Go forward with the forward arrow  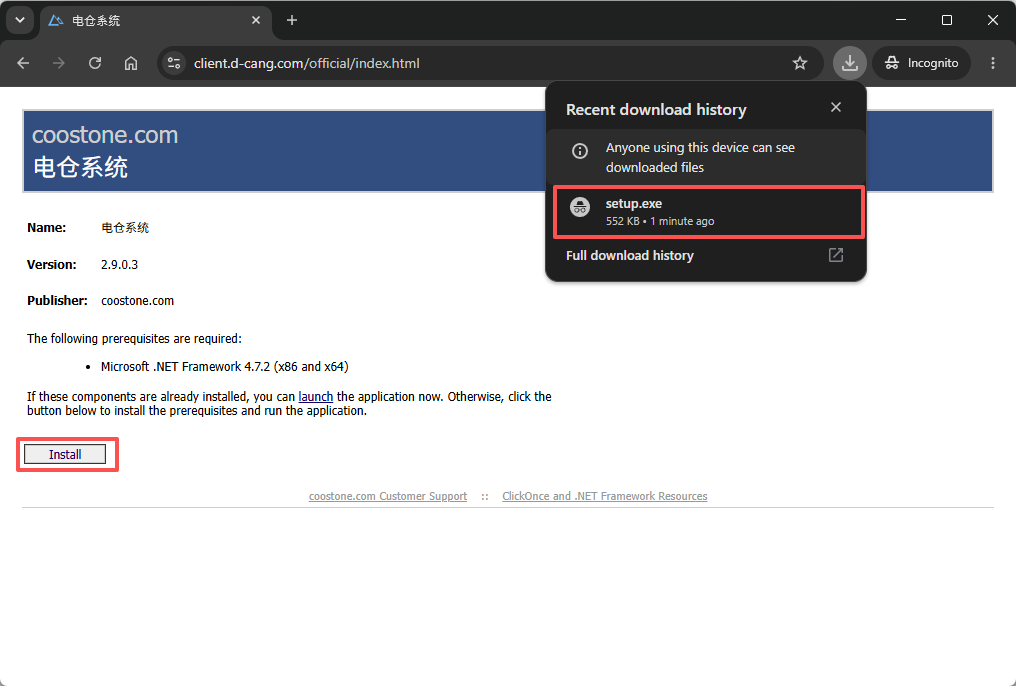tap(59, 63)
